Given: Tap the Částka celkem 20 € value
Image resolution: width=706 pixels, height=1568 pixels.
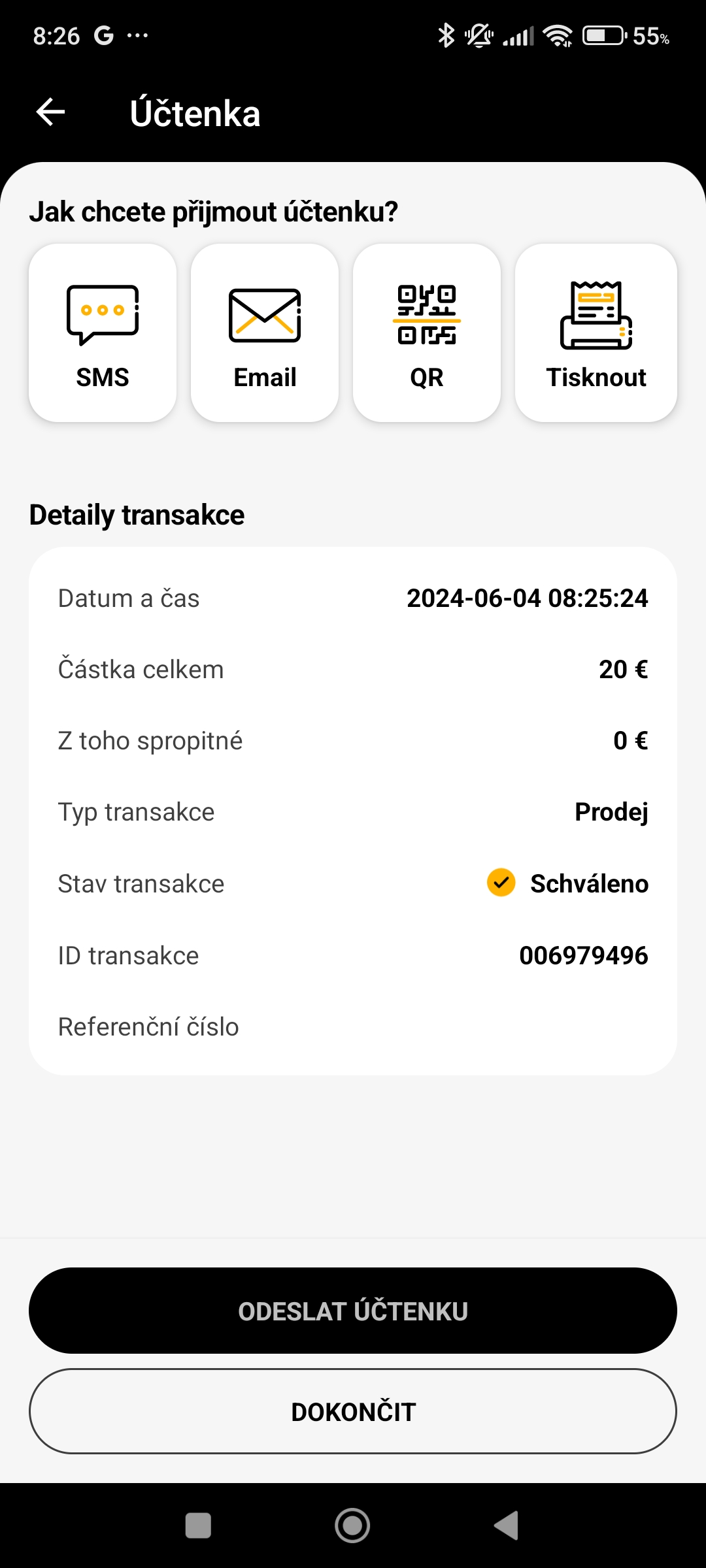Looking at the screenshot, I should click(623, 670).
